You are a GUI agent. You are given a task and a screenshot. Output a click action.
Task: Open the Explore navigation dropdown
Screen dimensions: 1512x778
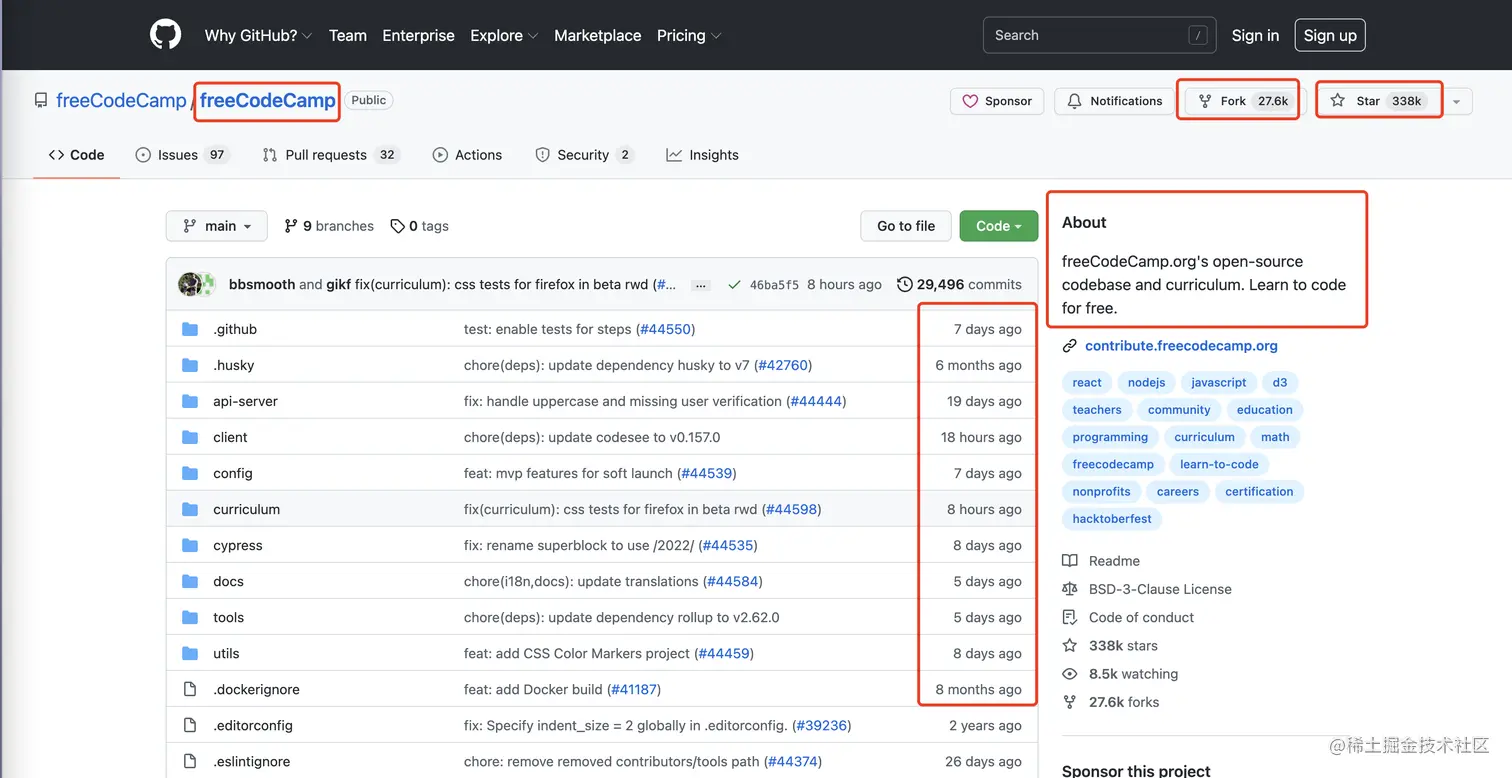click(x=504, y=35)
